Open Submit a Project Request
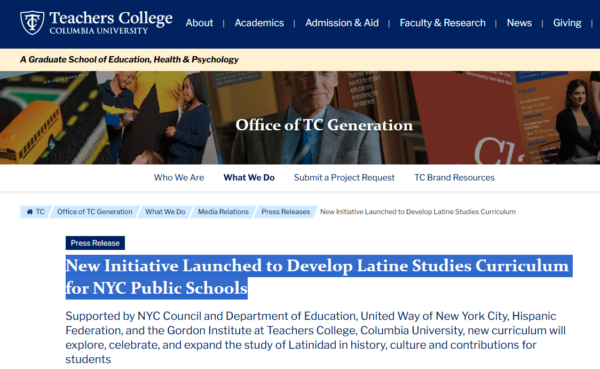The width and height of the screenshot is (600, 369). point(344,178)
